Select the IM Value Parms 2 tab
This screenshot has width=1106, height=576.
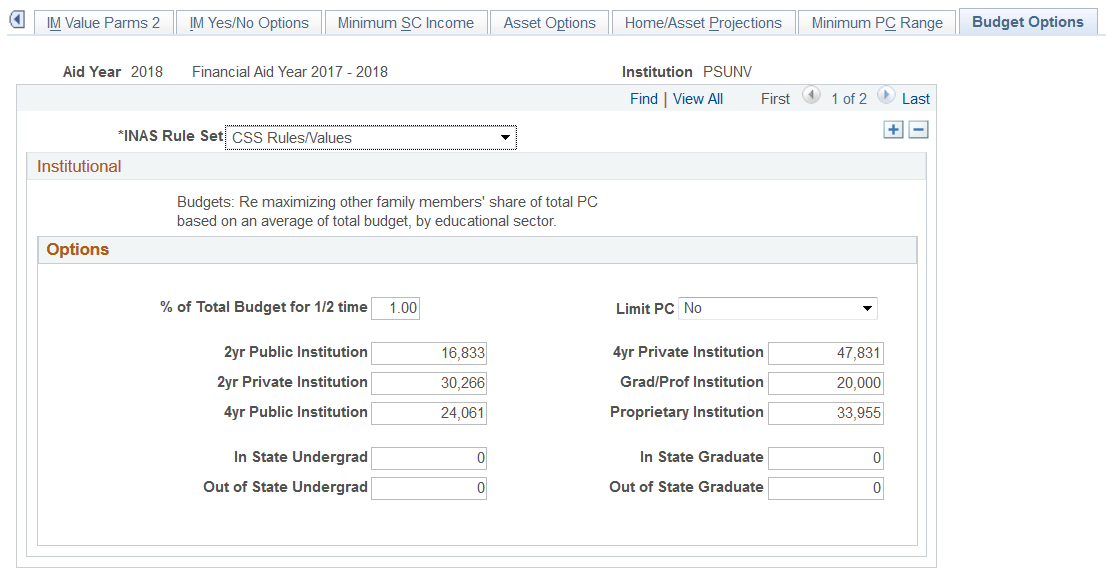(x=104, y=21)
